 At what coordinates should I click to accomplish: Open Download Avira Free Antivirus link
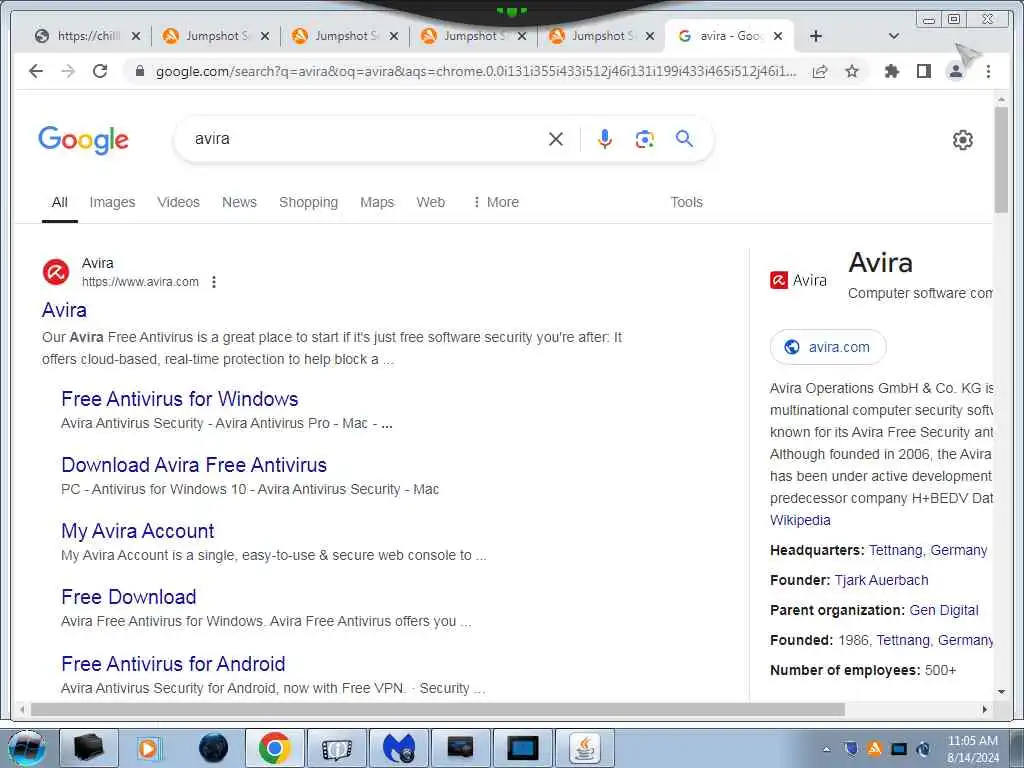(194, 465)
